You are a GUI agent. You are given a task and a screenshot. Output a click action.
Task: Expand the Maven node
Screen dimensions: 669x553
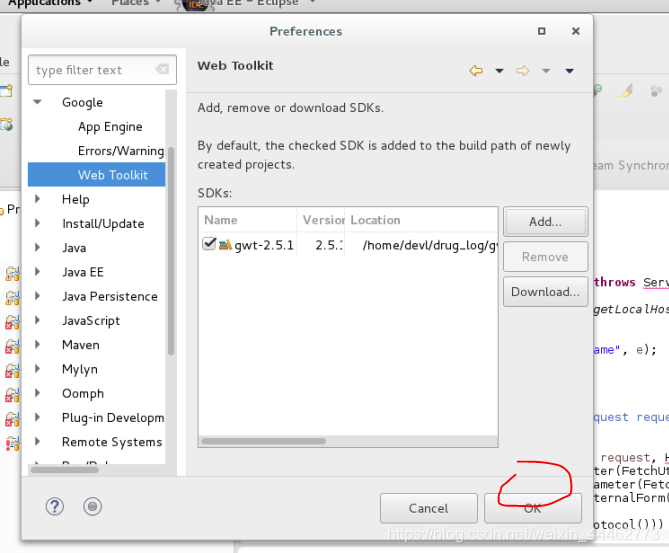pos(38,345)
